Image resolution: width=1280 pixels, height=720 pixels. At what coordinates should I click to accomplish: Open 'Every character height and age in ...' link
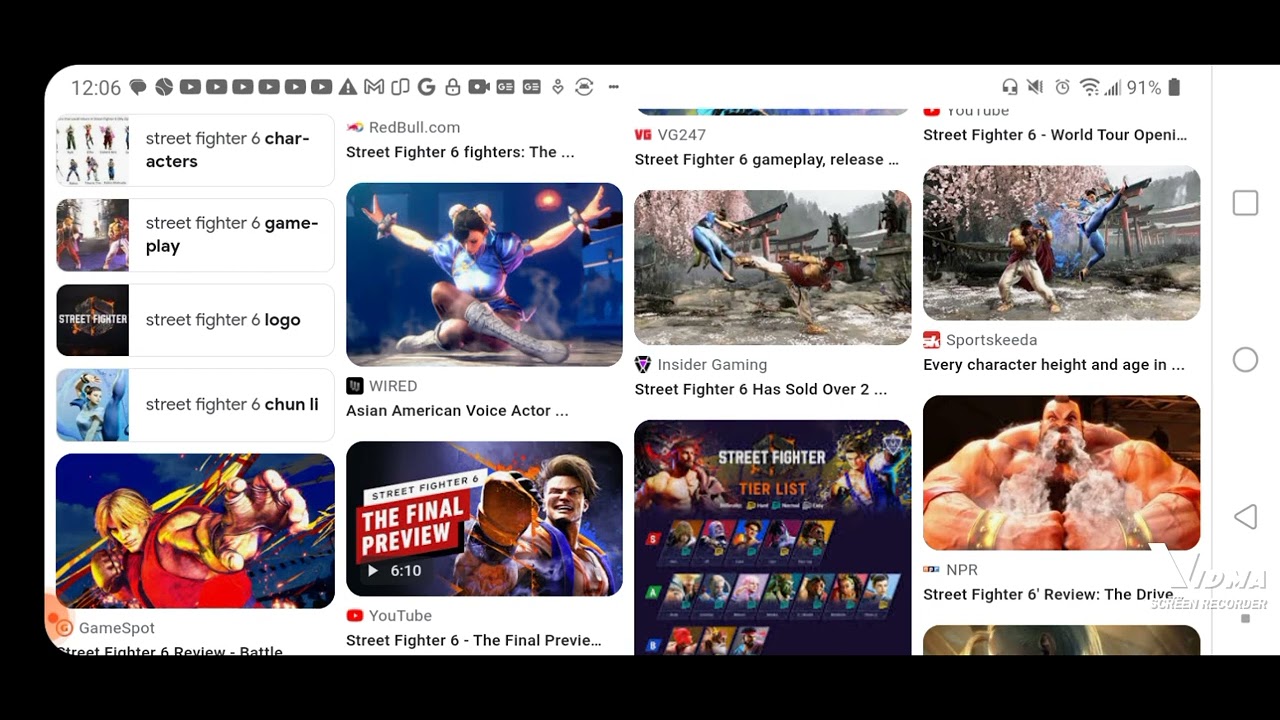click(1054, 365)
